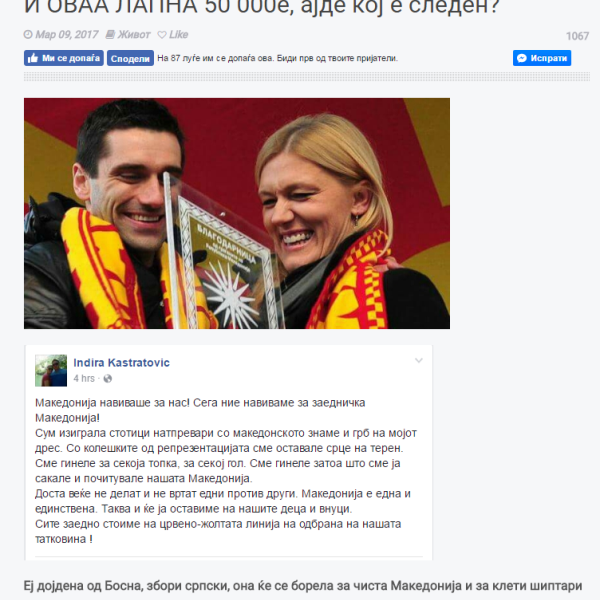Viewport: 600px width, 600px height.
Task: Open the main article photo
Action: point(237,214)
